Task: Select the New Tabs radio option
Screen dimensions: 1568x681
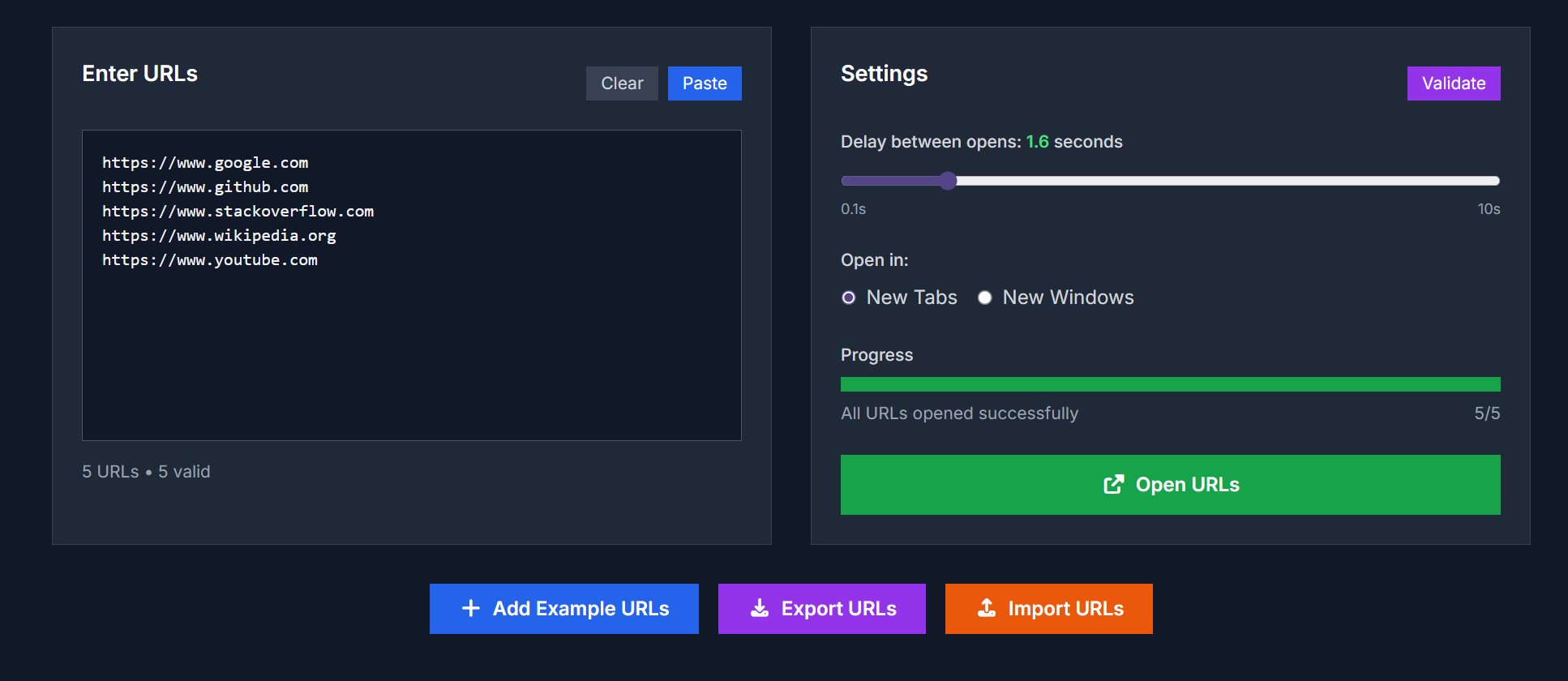Action: (x=849, y=298)
